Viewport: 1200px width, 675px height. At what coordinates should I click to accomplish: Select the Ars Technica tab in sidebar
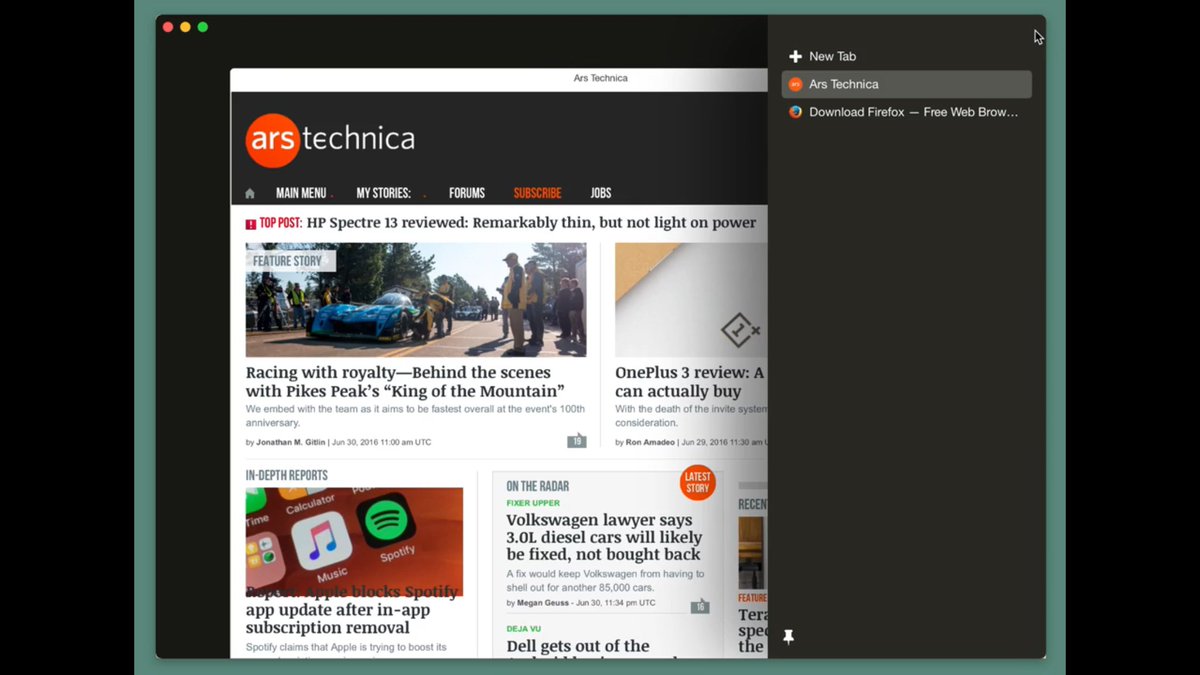pos(906,84)
